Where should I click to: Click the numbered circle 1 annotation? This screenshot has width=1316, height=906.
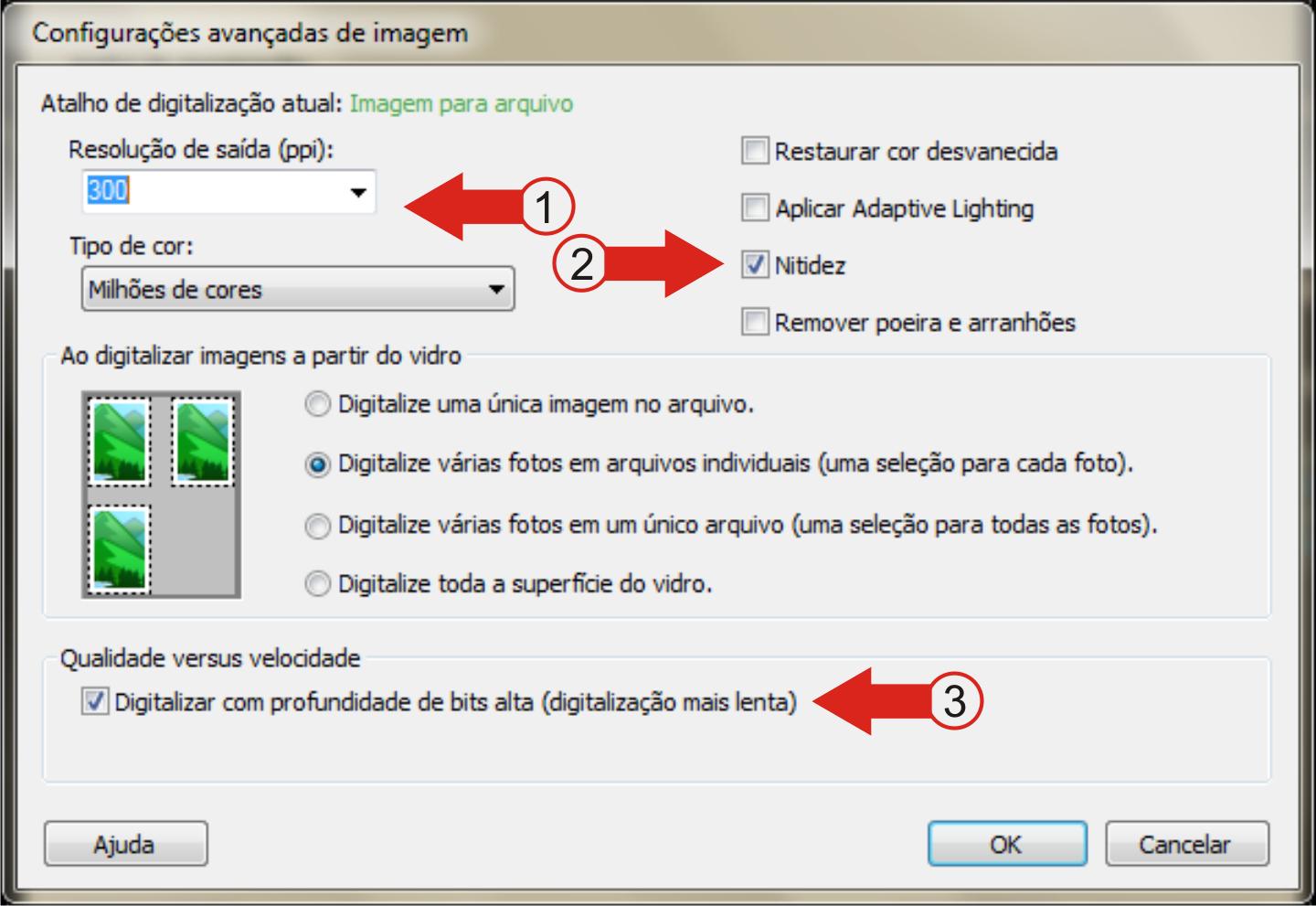[x=545, y=206]
